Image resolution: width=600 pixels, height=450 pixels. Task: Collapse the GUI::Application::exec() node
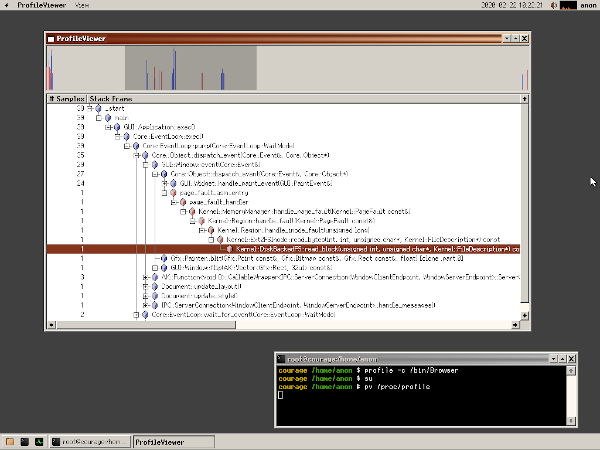point(108,127)
